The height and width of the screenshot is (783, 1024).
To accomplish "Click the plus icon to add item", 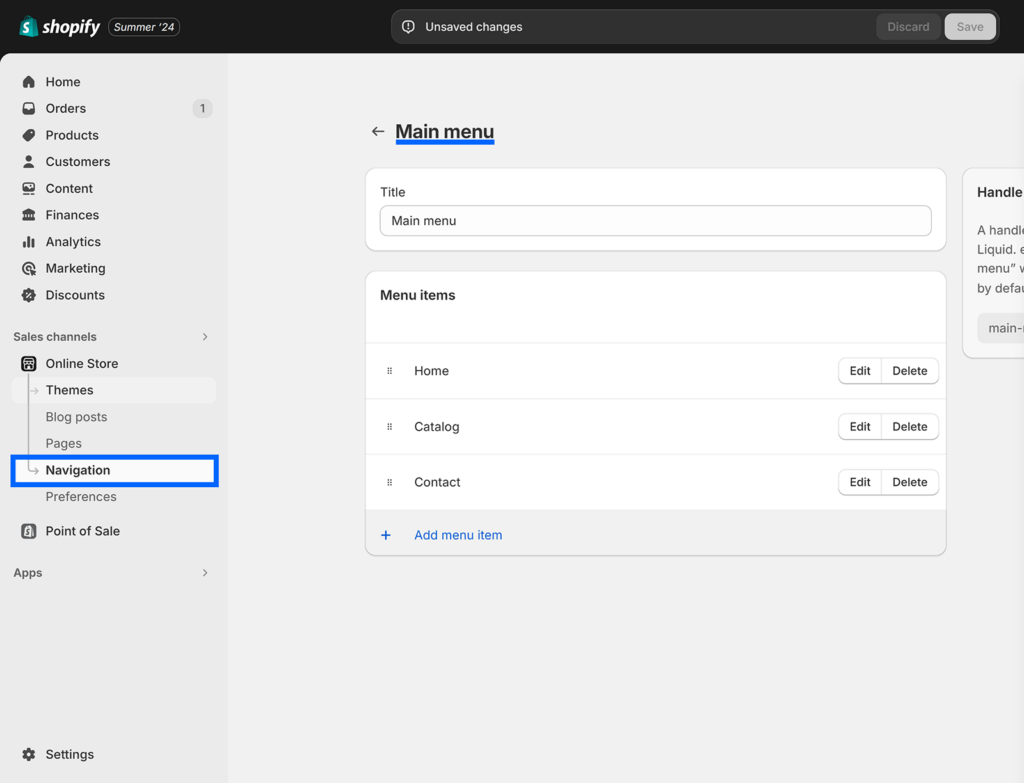I will pyautogui.click(x=386, y=535).
